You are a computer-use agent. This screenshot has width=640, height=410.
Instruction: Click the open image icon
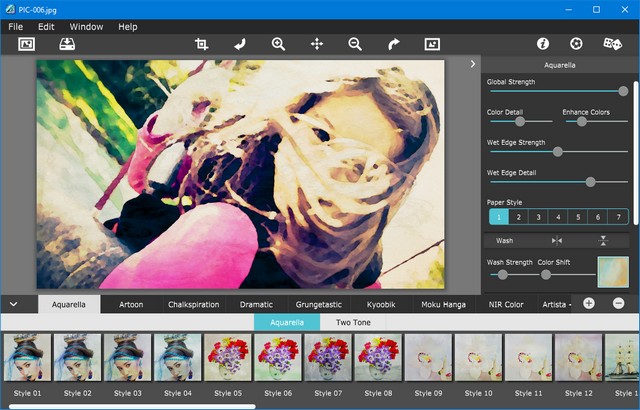[x=26, y=44]
